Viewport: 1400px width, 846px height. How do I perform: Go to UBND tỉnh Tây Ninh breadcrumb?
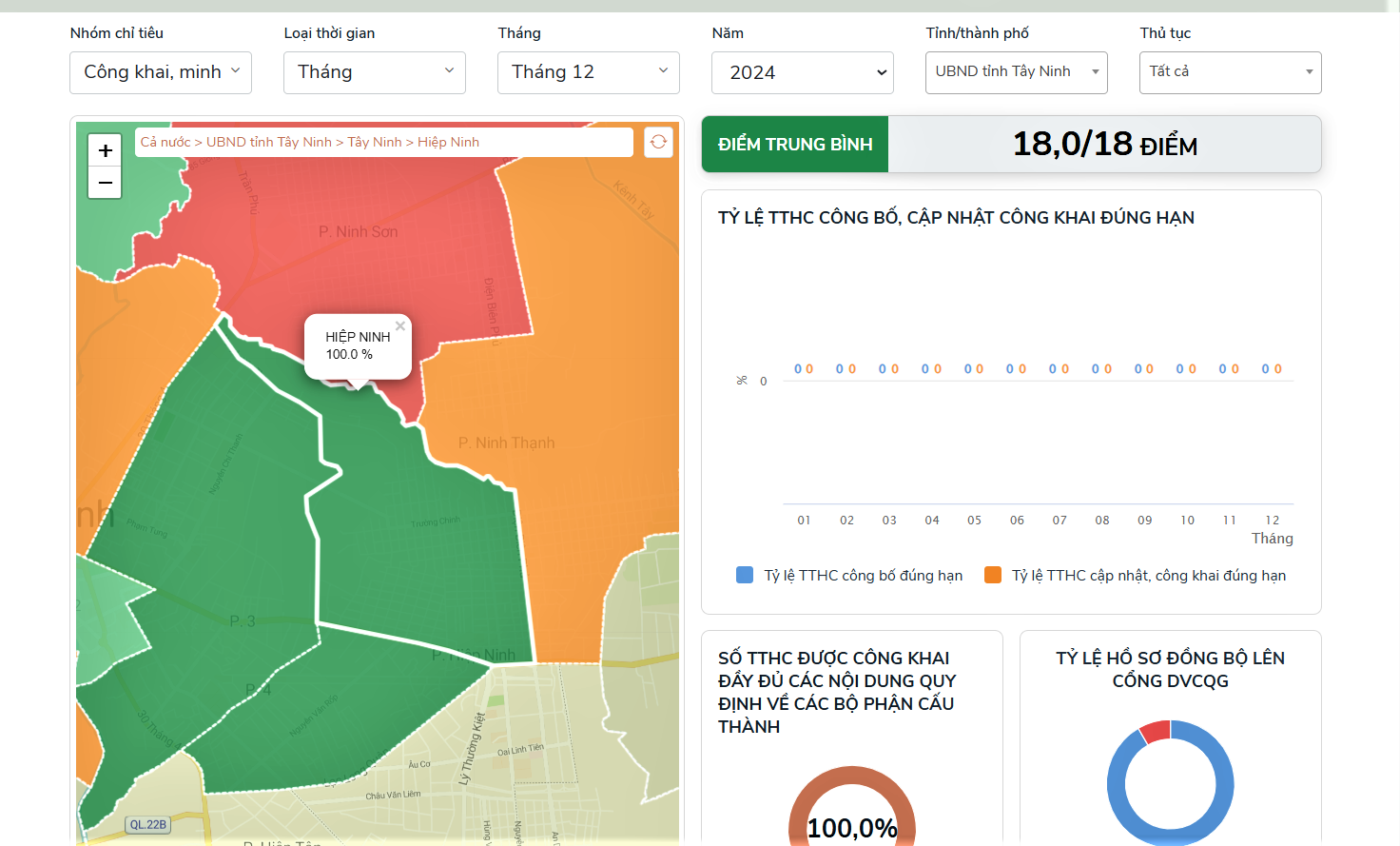point(269,142)
